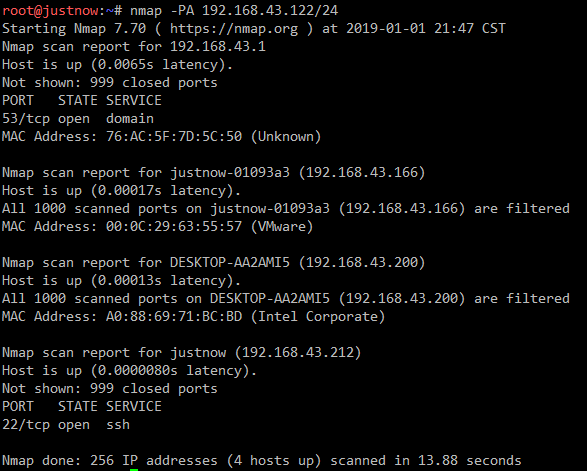Screen dimensions: 587x471
Task: Click the green terminal cursor at bottom
Action: [134, 470]
